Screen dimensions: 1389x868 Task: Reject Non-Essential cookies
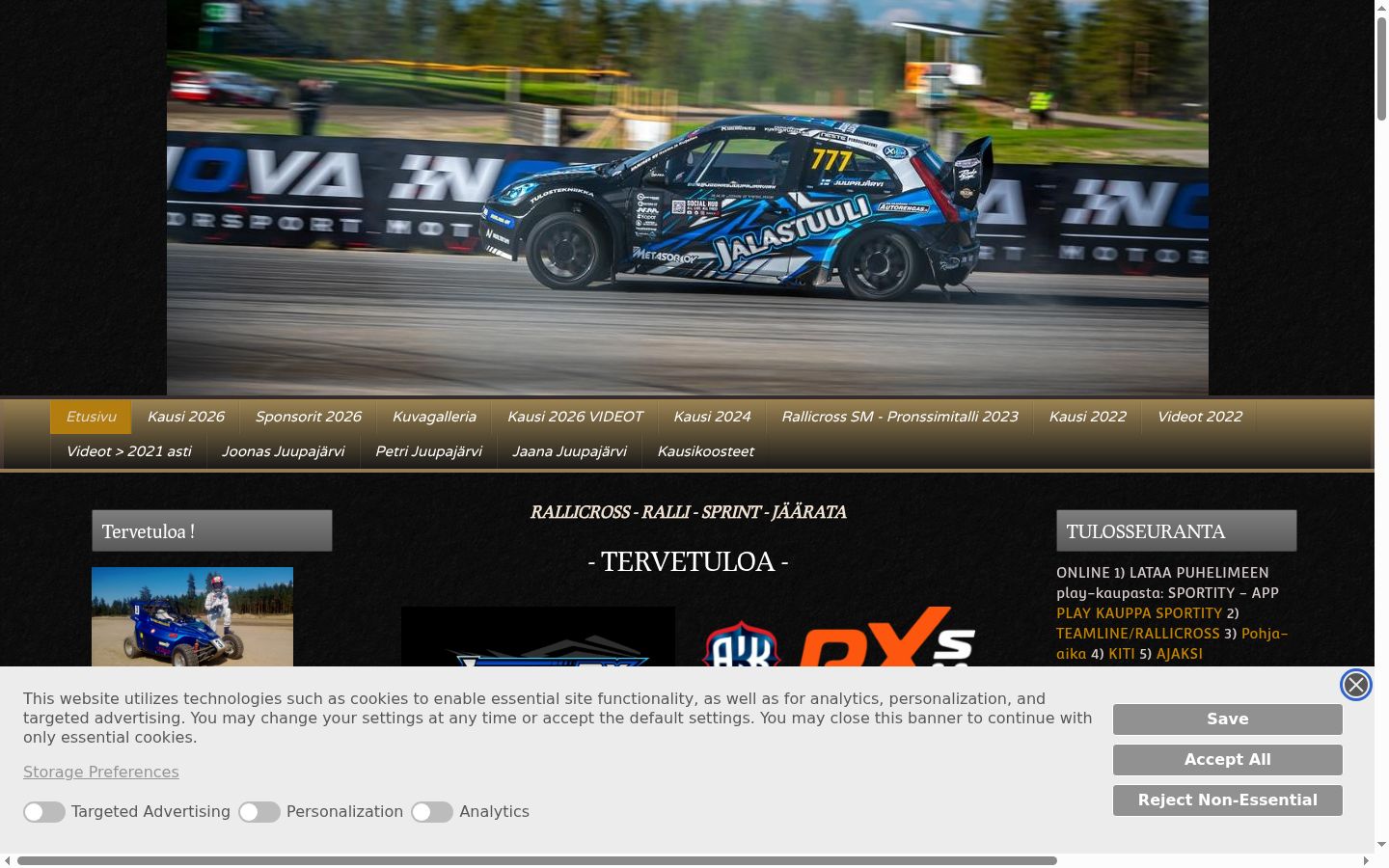pyautogui.click(x=1227, y=800)
